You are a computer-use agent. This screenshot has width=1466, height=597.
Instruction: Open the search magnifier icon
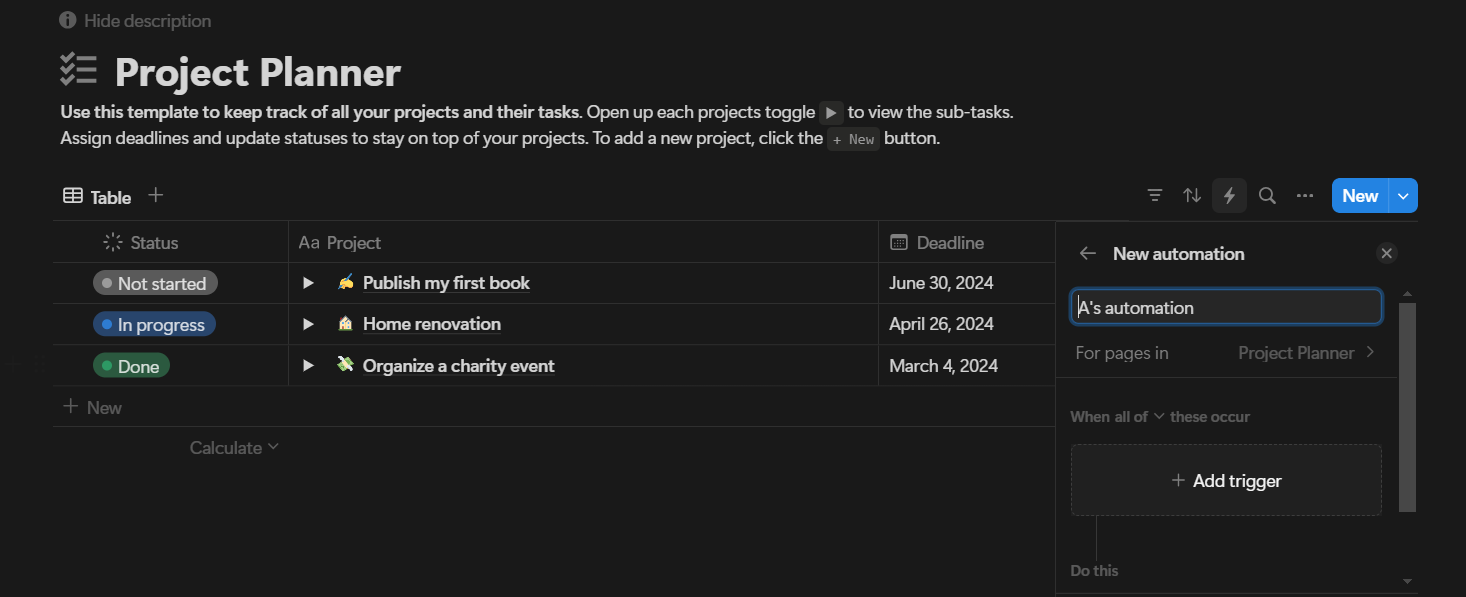tap(1267, 196)
